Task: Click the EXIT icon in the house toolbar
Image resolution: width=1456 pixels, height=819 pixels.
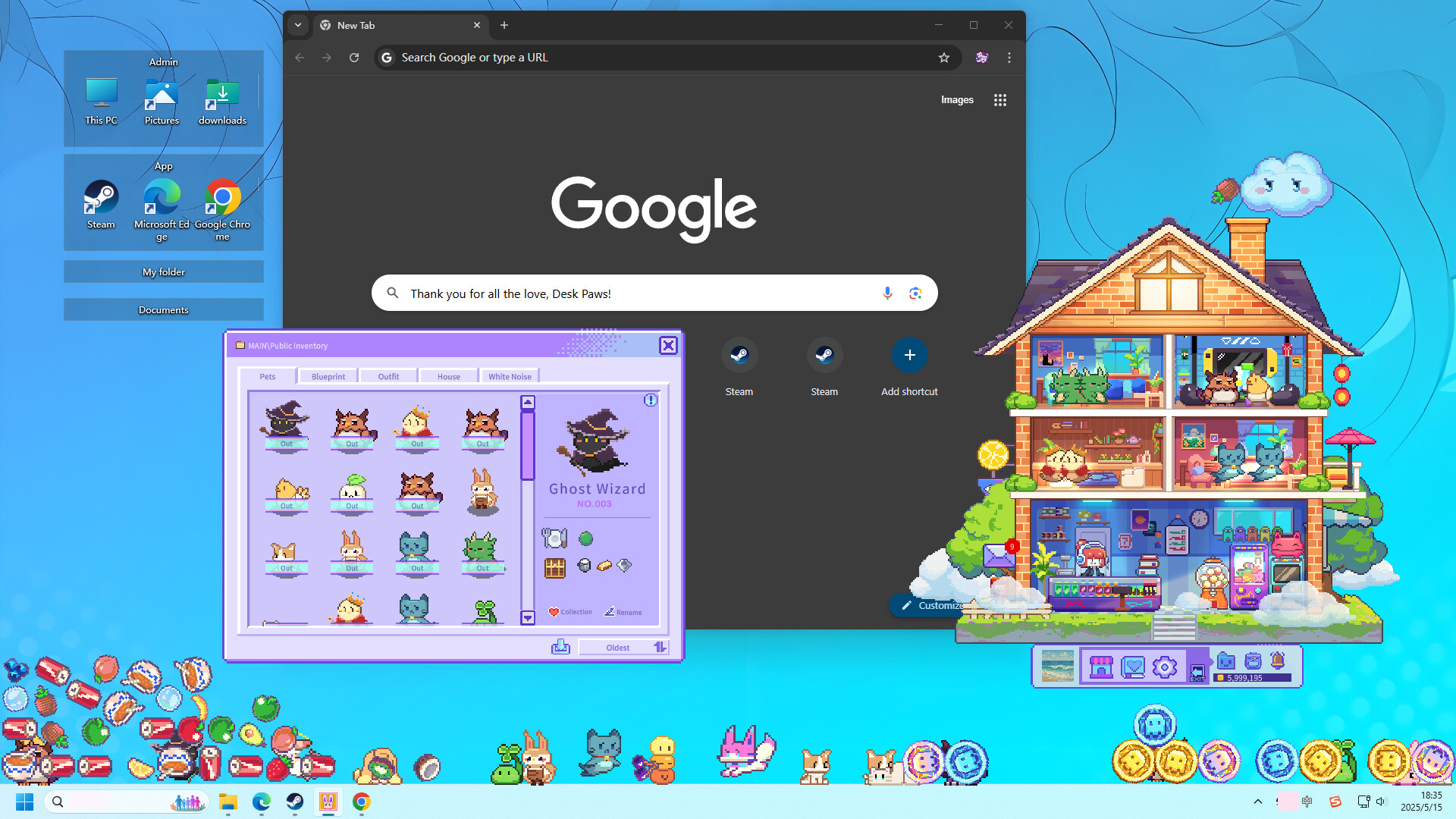Action: coord(1197,671)
